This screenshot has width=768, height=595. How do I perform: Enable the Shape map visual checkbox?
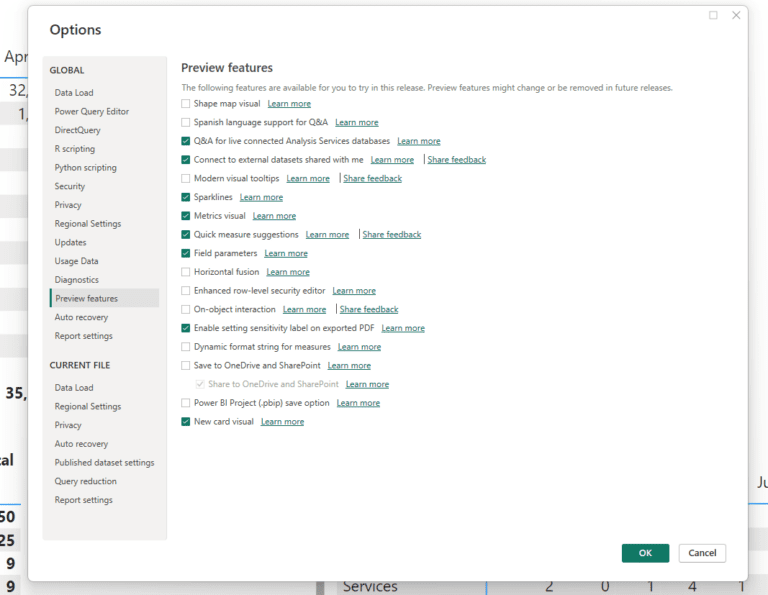(x=186, y=104)
